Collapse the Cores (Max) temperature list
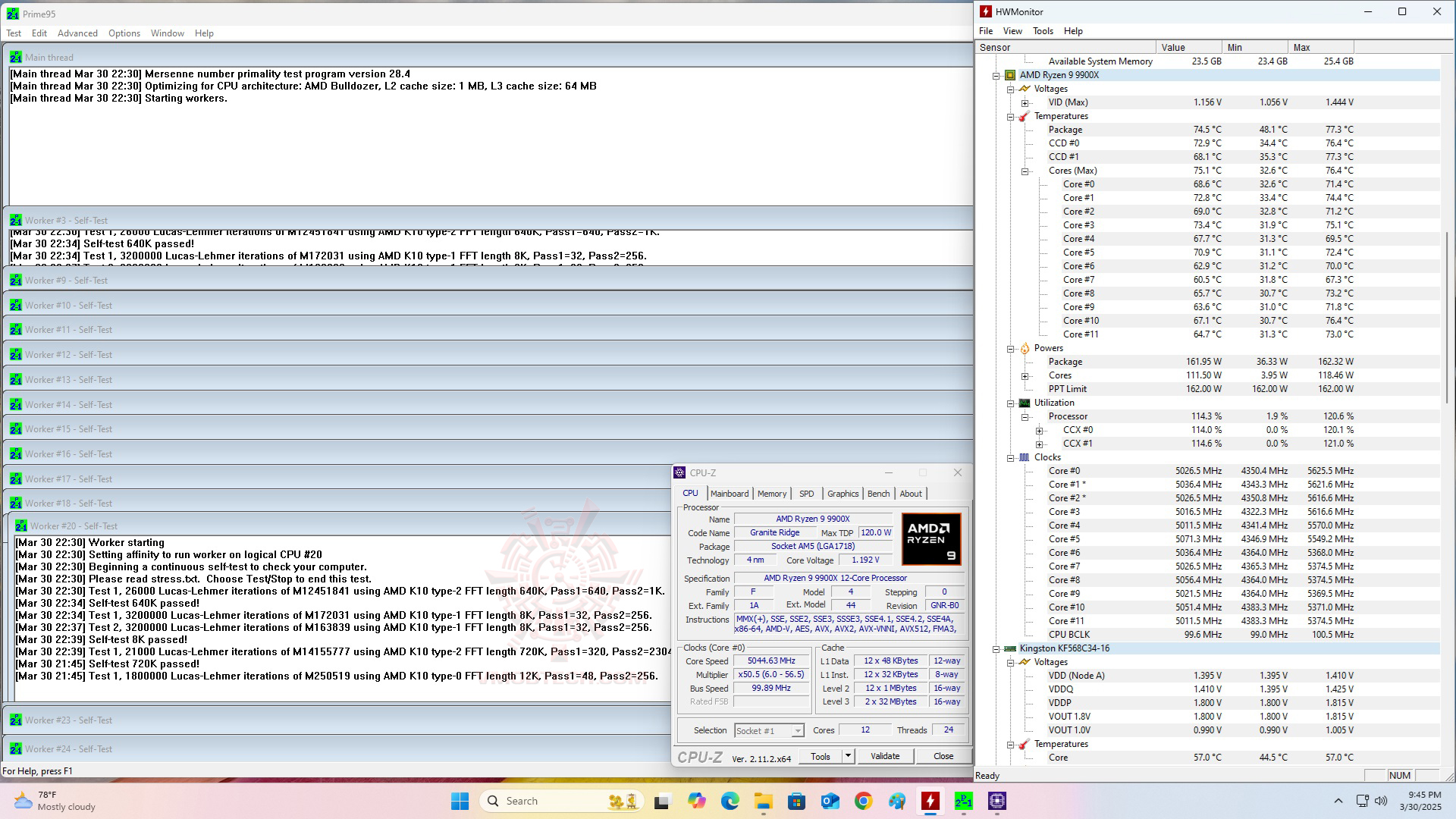This screenshot has height=819, width=1456. click(x=1025, y=171)
